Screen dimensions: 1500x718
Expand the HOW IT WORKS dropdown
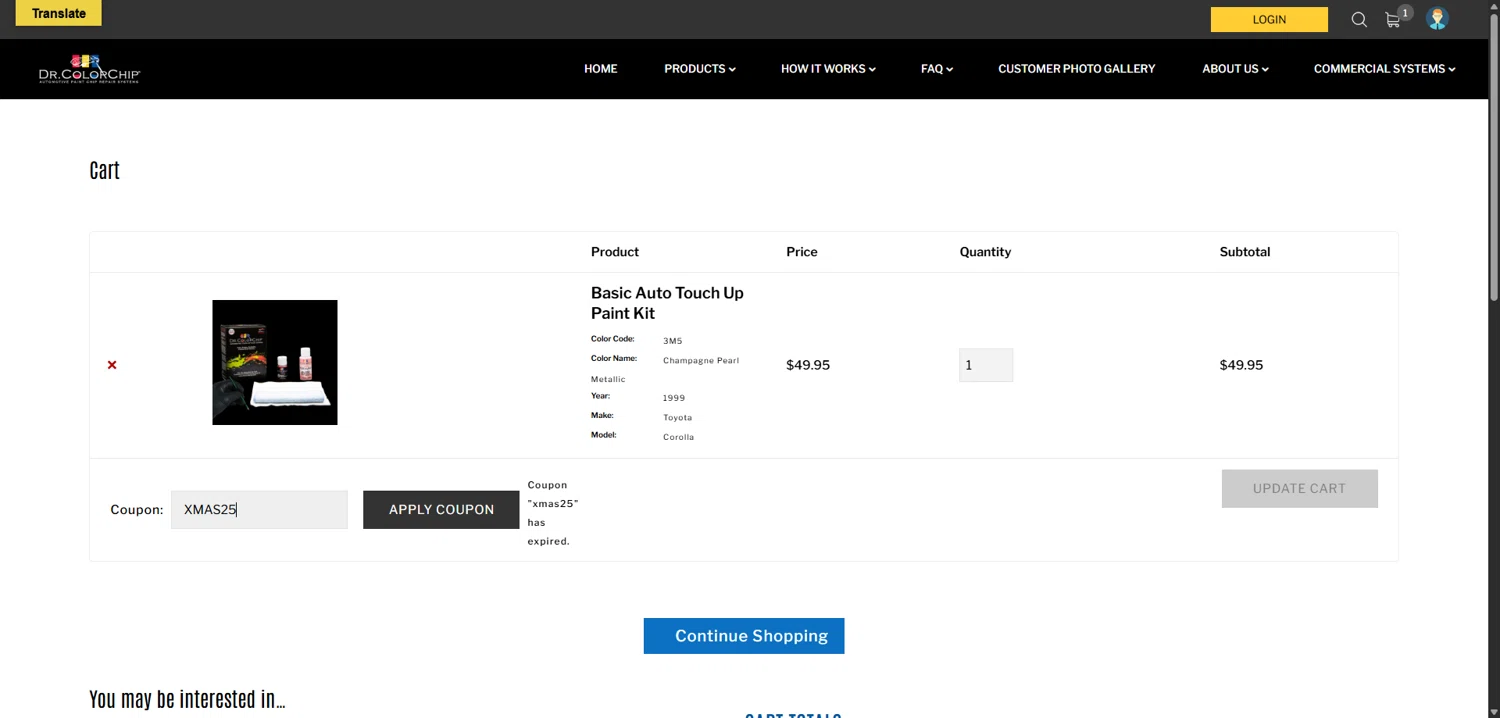[x=828, y=69]
